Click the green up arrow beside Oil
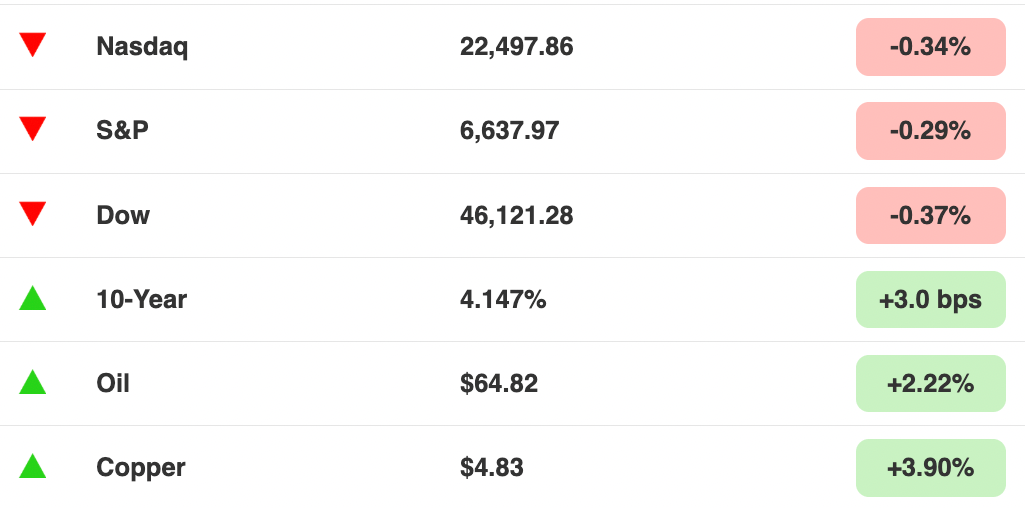This screenshot has width=1025, height=508. (32, 382)
